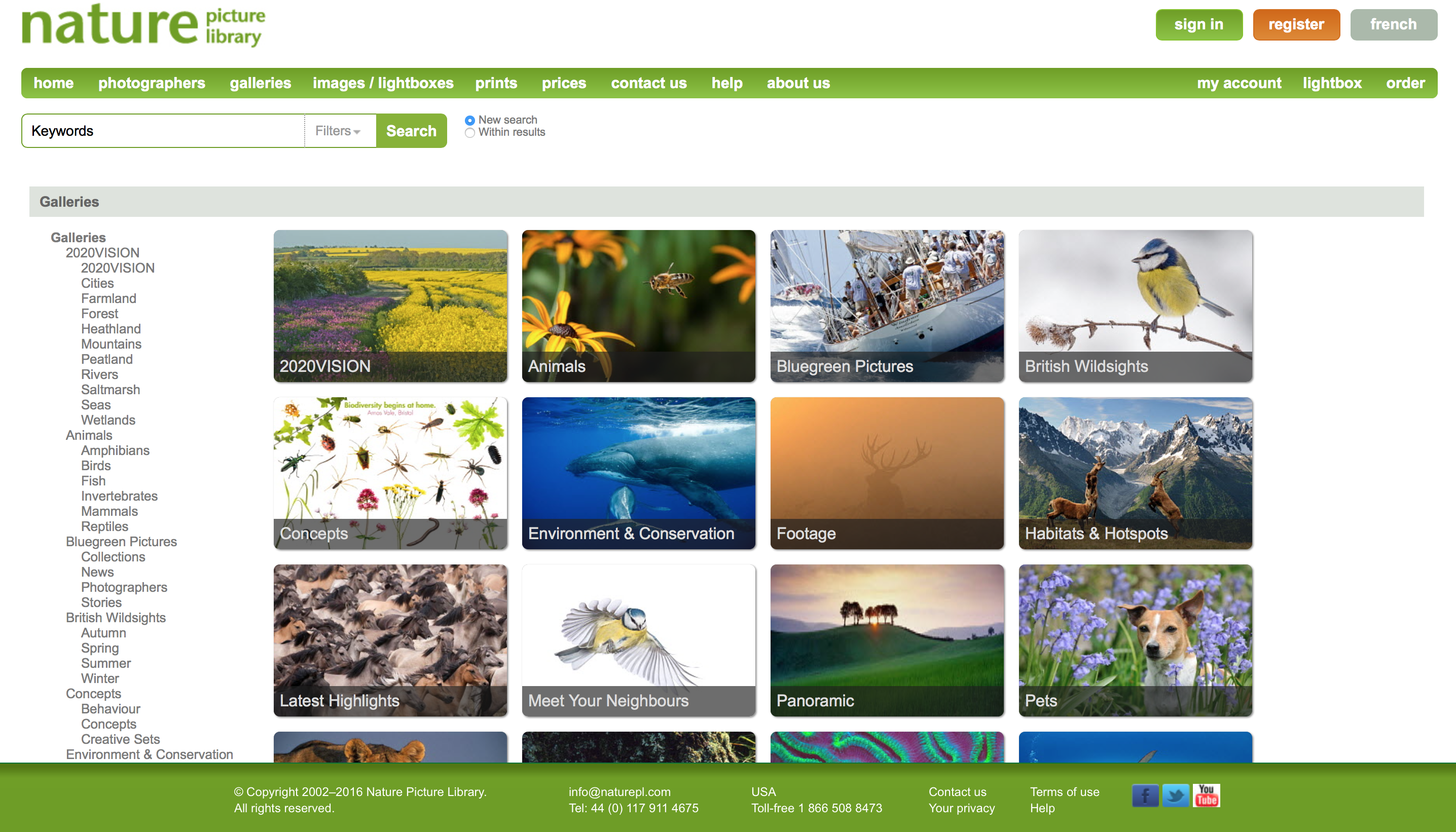The image size is (1456, 832).
Task: Select Mammals in the gallery tree
Action: pos(109,511)
